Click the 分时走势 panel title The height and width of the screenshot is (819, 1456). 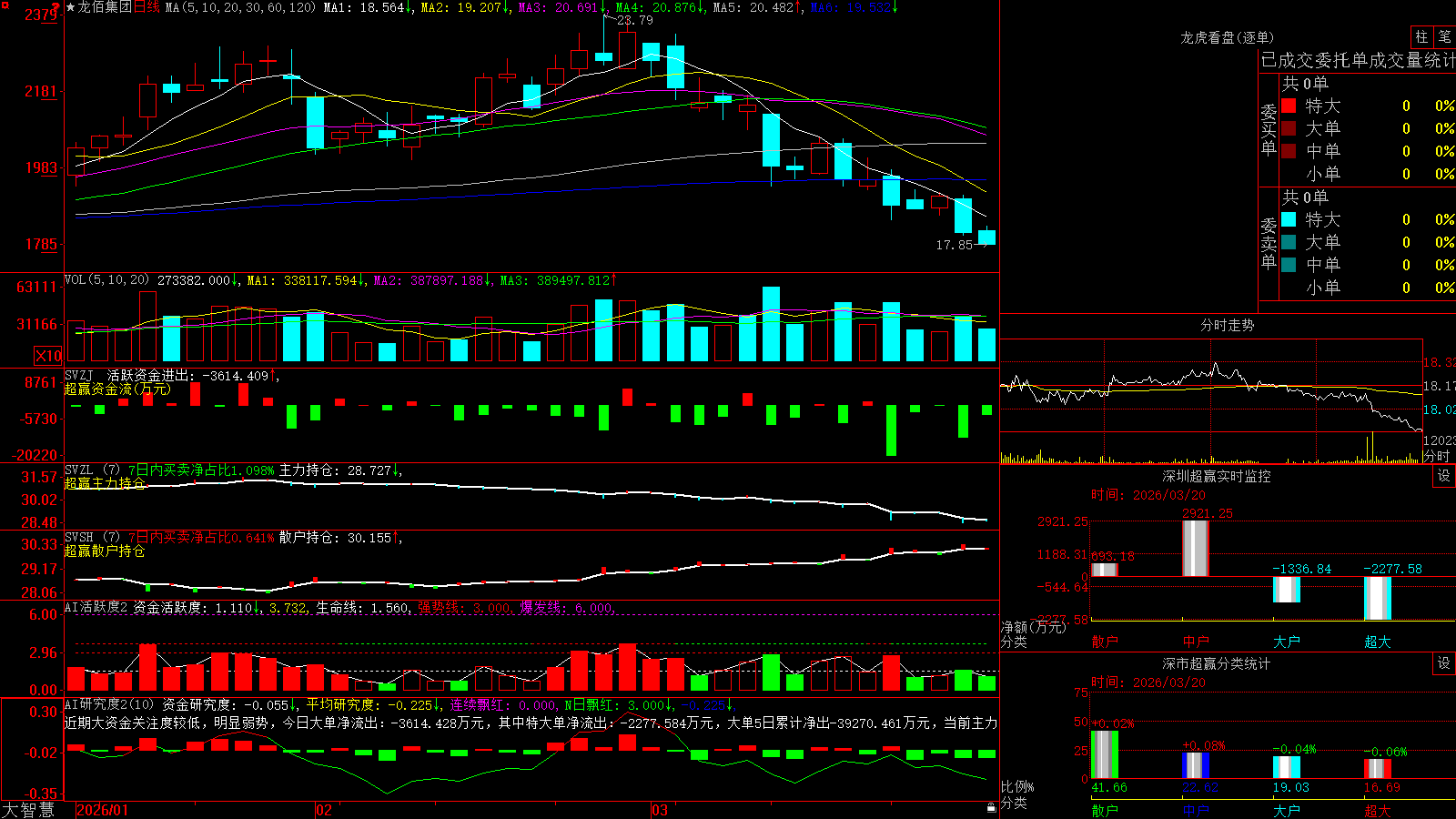click(1227, 325)
